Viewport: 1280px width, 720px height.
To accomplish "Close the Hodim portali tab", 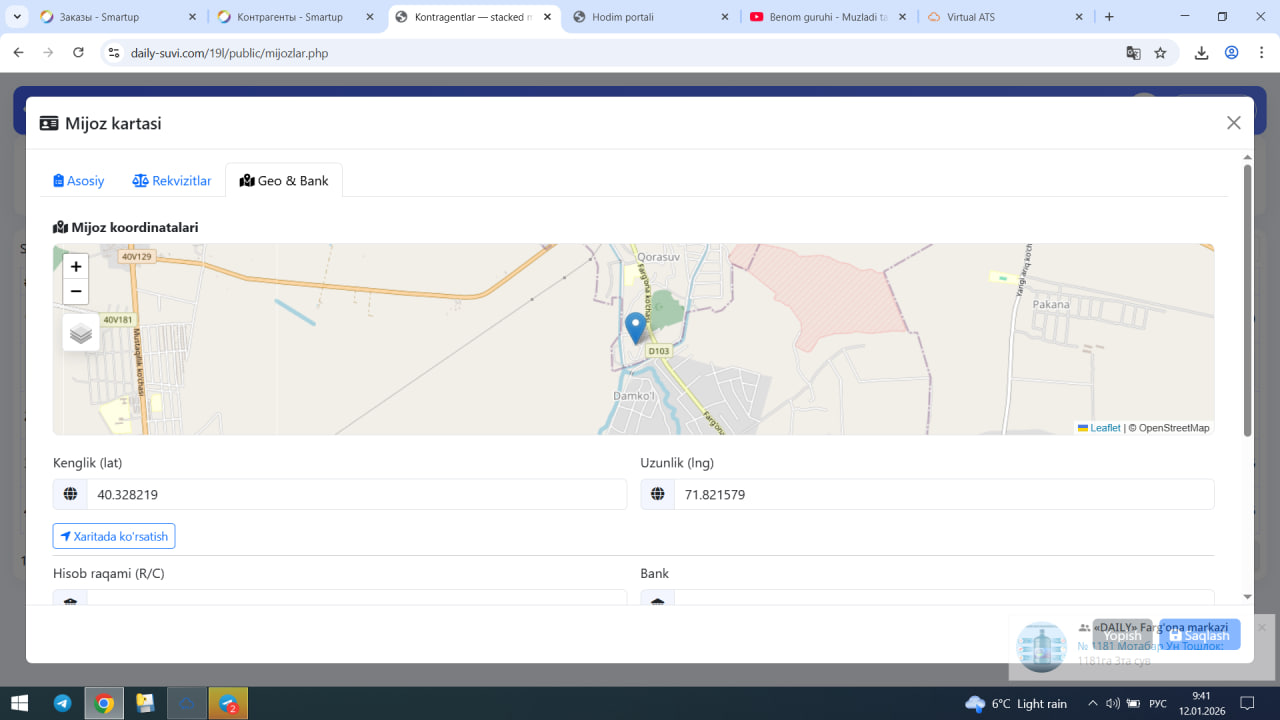I will pos(724,17).
